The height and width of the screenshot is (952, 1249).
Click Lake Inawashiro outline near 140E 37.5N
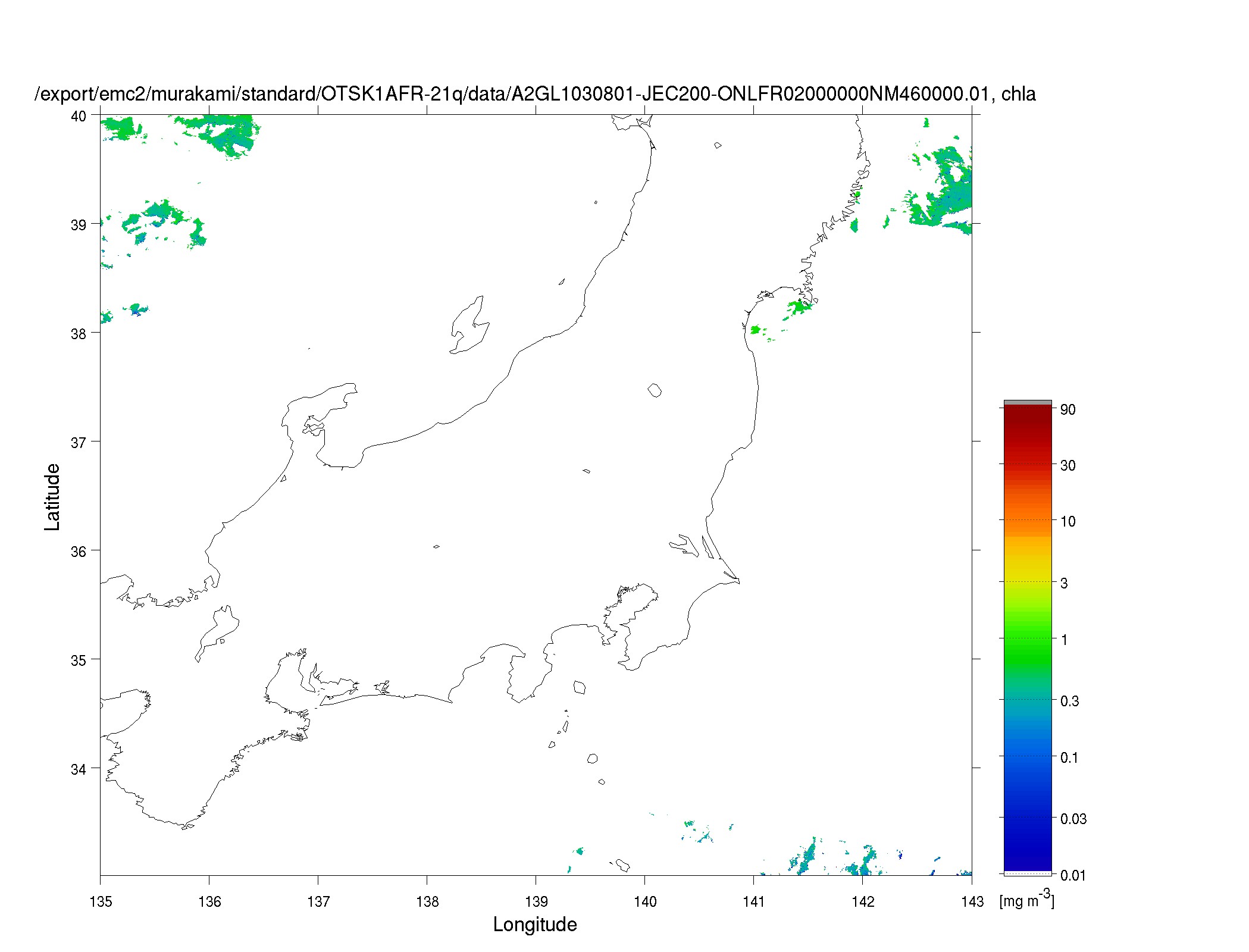pos(655,390)
